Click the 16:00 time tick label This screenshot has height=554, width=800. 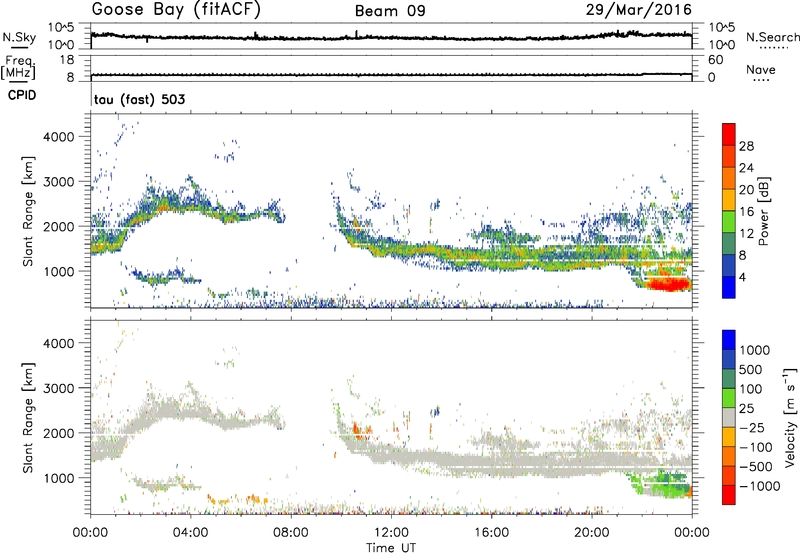click(x=491, y=533)
